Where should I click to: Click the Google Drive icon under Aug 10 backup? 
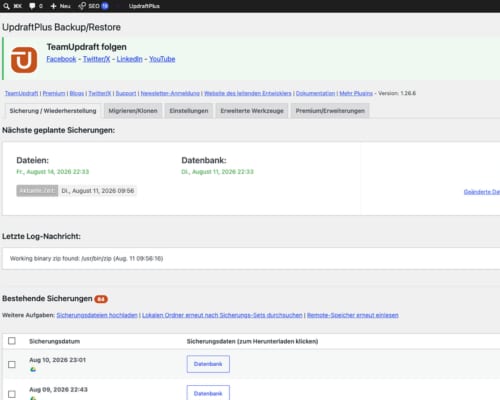[33, 369]
